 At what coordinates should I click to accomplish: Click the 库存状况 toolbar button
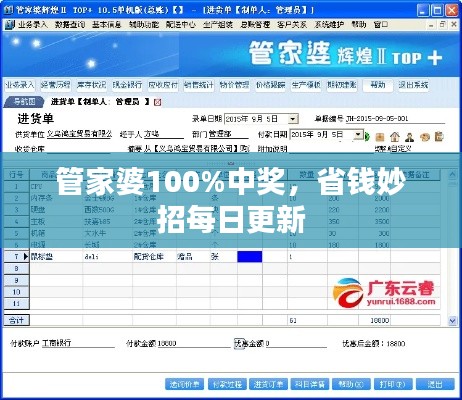pos(91,85)
